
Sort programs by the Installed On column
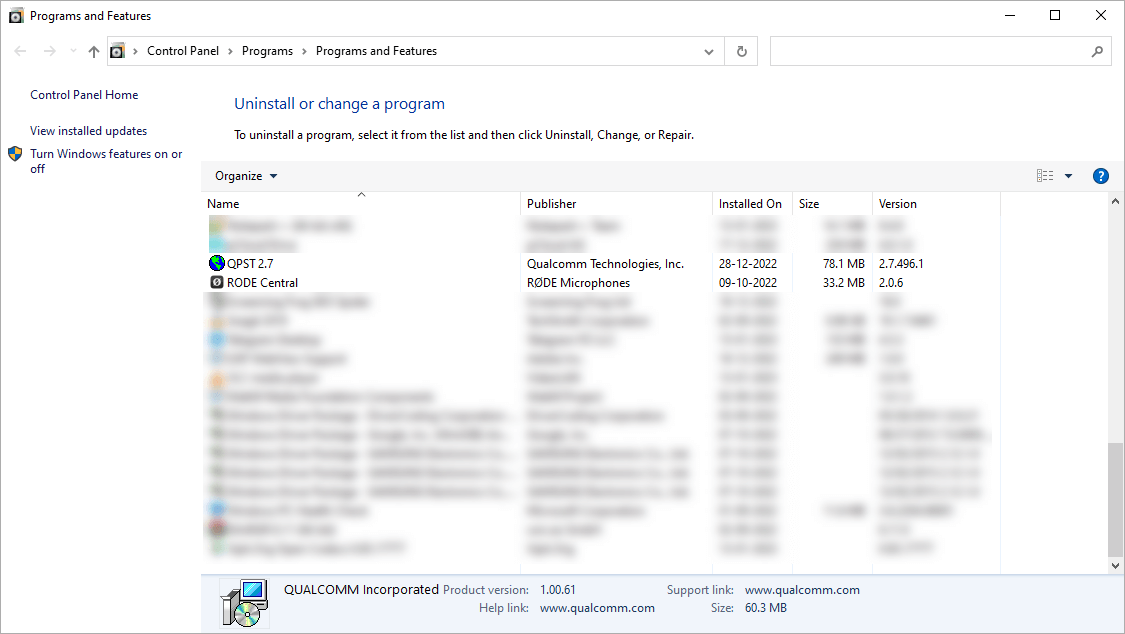coord(751,203)
